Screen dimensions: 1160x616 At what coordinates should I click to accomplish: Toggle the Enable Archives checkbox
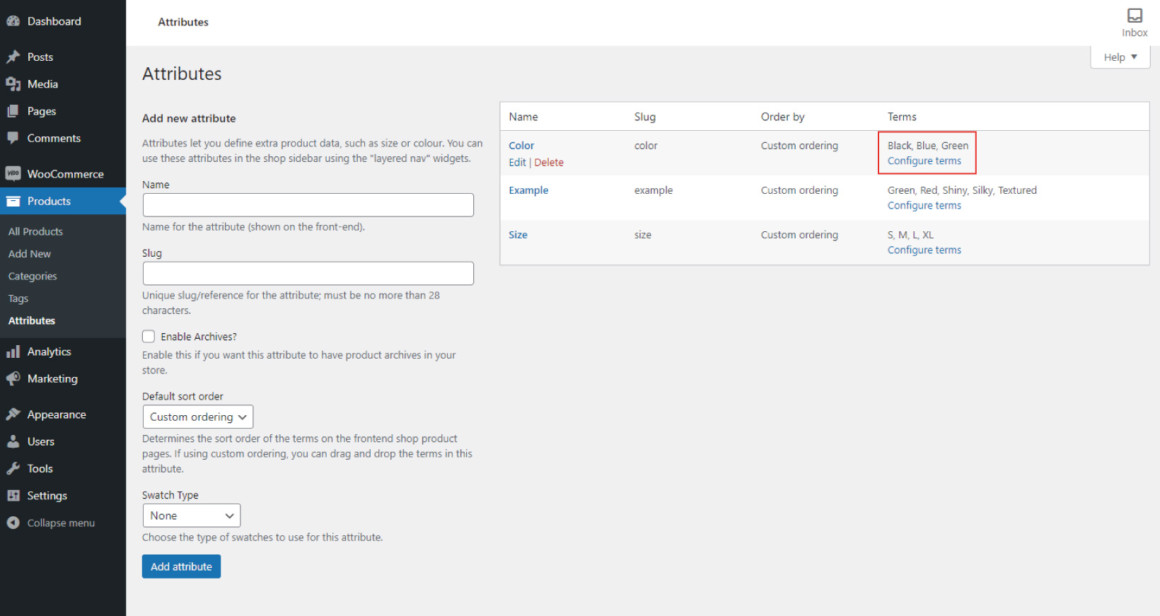pos(149,336)
